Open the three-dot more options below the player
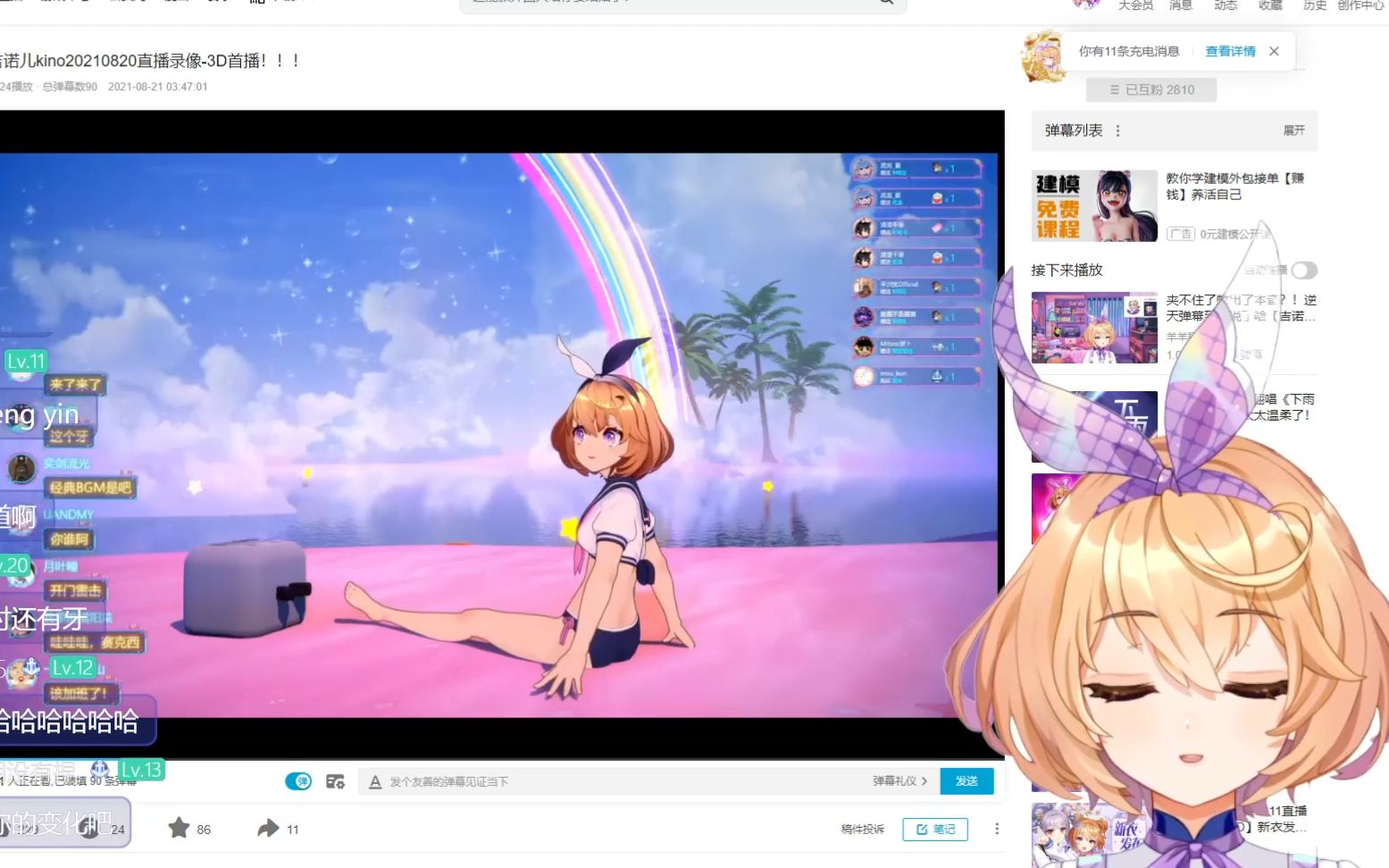1389x868 pixels. pos(997,829)
